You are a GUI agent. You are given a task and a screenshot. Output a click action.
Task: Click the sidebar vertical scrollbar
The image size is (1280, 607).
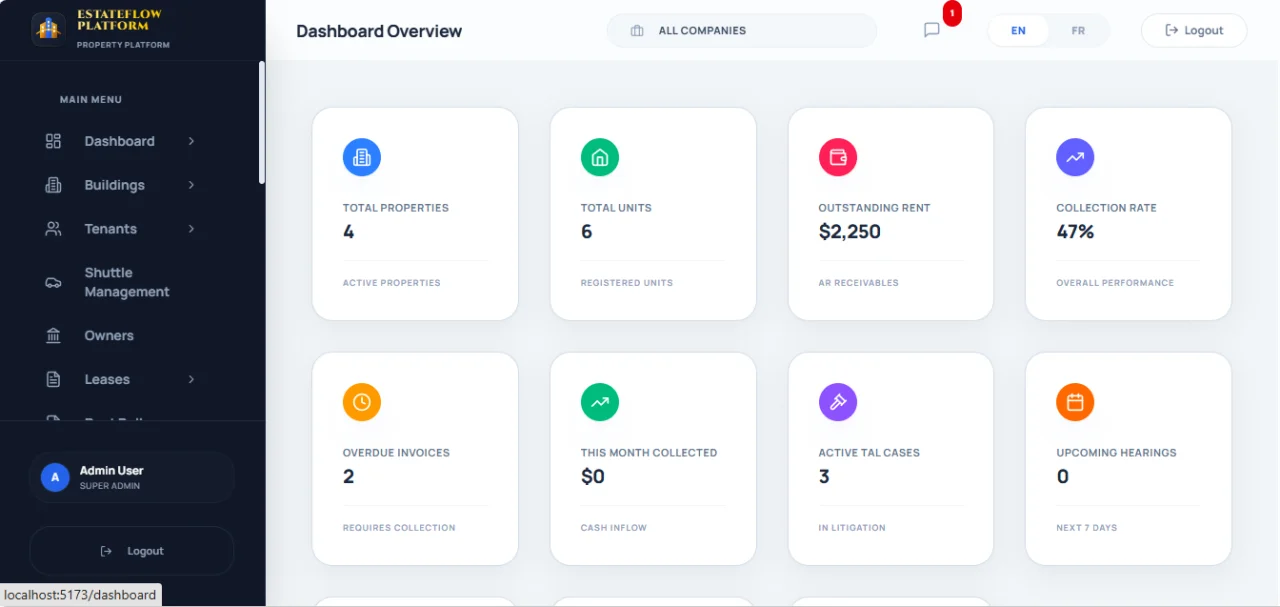tap(262, 122)
